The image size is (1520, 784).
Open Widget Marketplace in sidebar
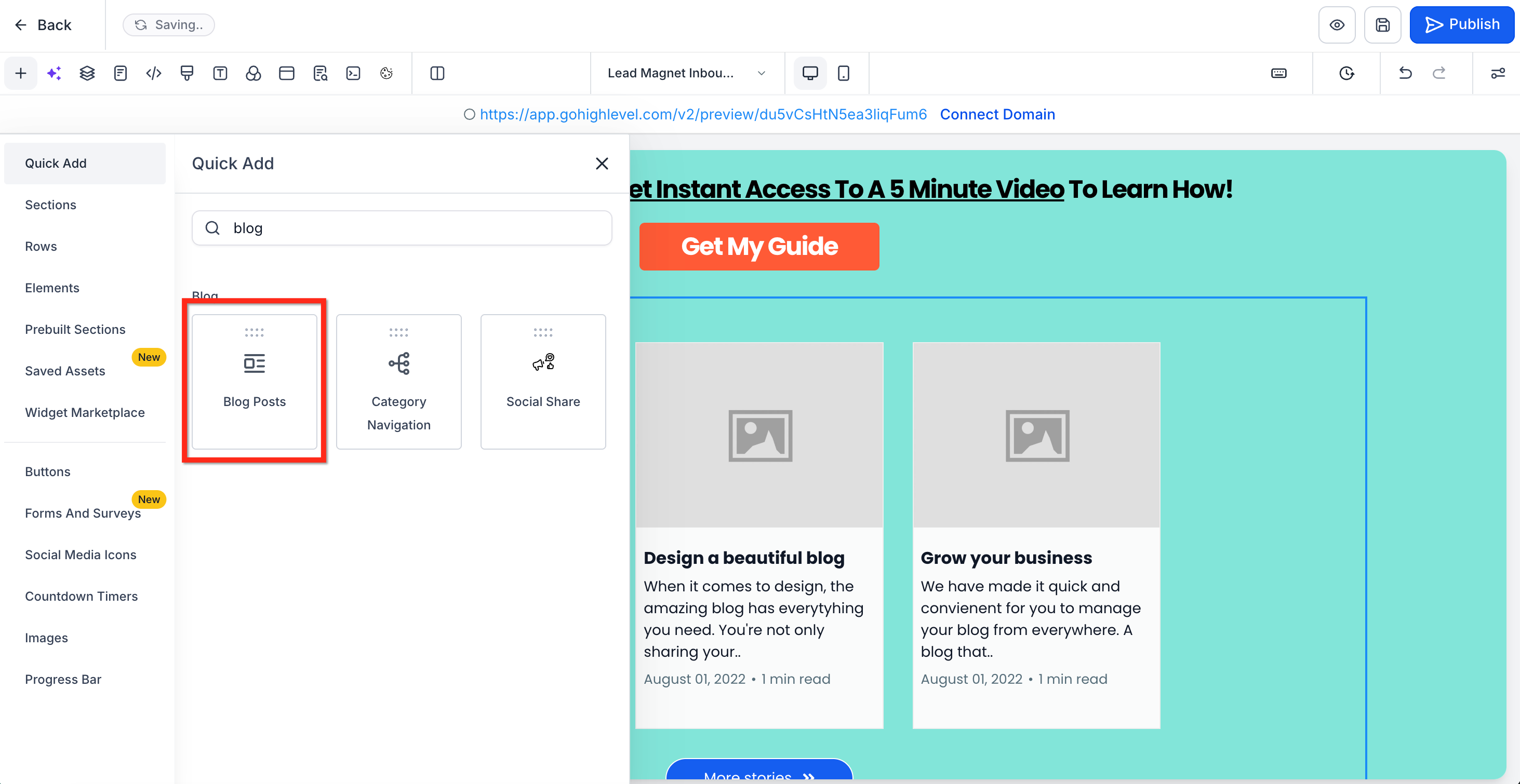tap(84, 412)
